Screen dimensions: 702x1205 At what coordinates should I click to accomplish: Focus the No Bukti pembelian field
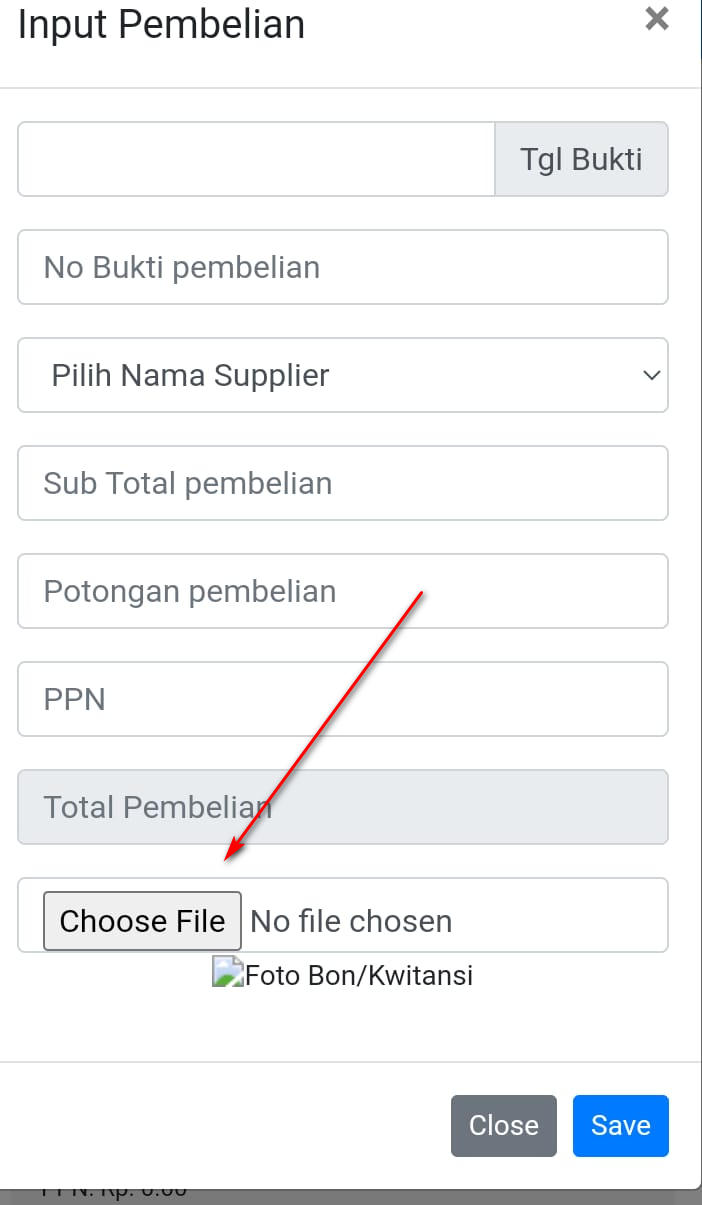343,267
